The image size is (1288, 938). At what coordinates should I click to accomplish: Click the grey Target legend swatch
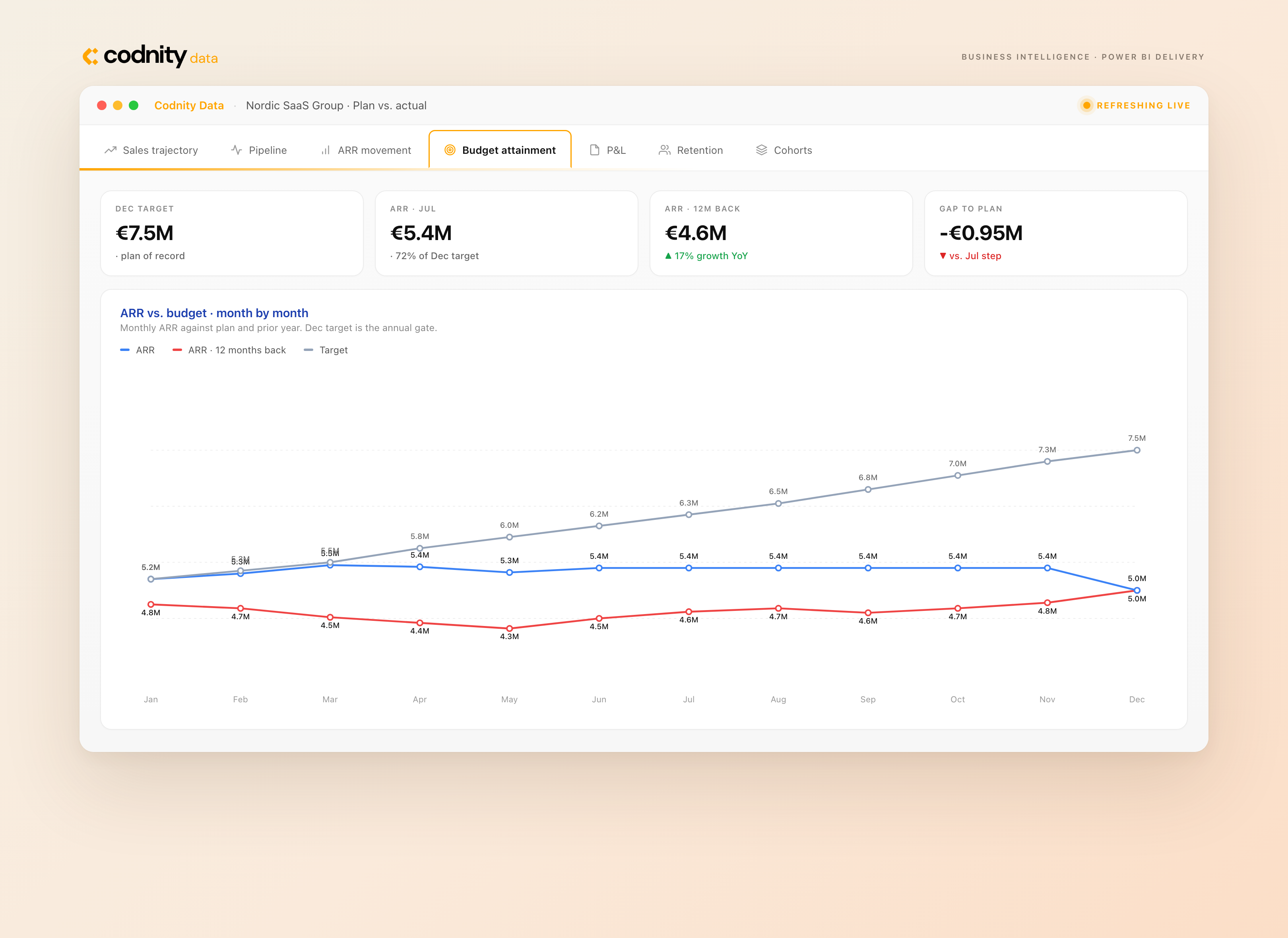[x=308, y=350]
